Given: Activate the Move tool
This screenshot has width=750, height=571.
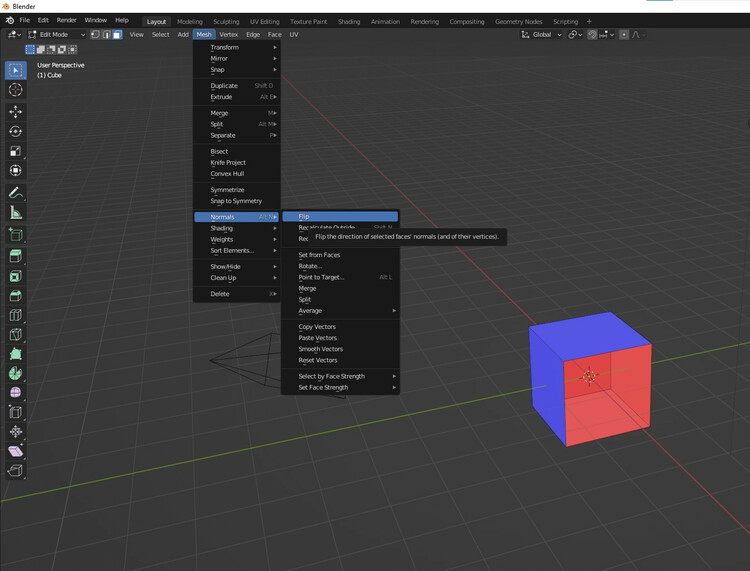Looking at the screenshot, I should 15,112.
